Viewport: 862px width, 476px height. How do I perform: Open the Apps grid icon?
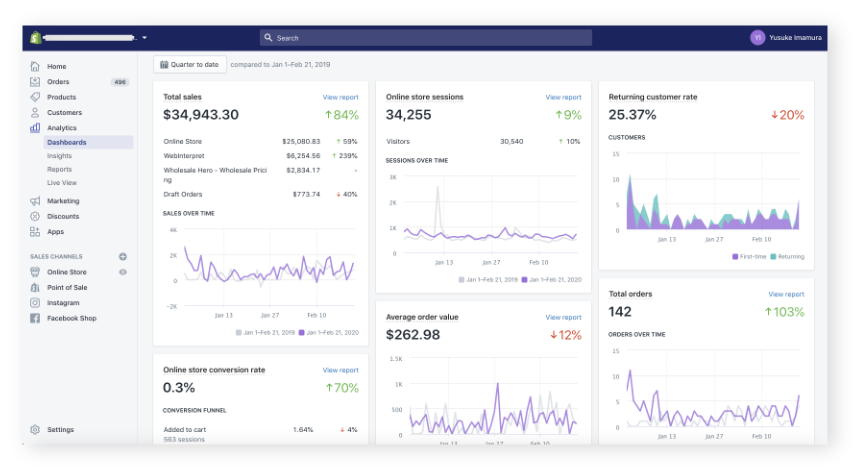[x=35, y=231]
